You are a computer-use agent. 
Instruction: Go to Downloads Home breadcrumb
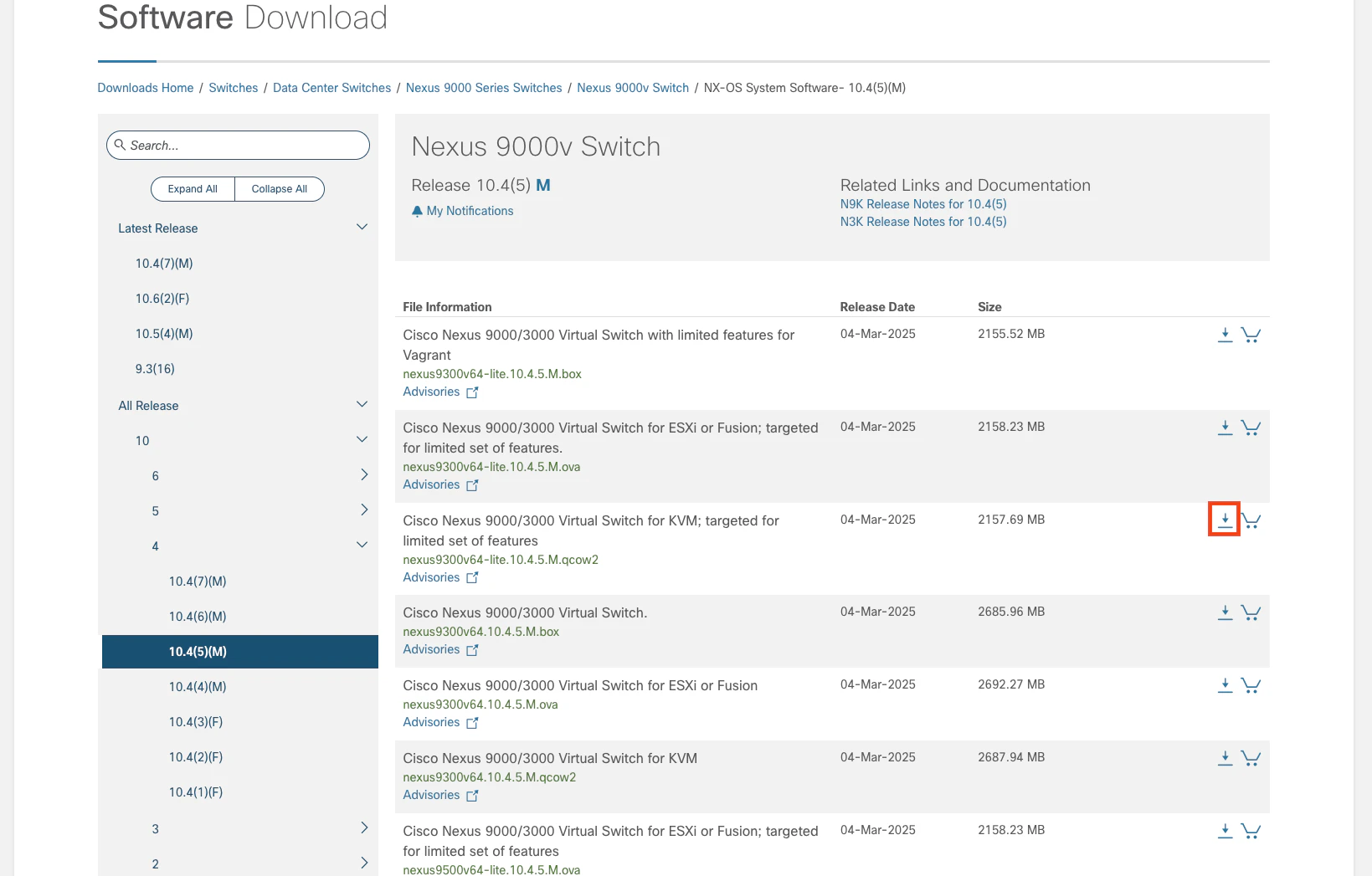pyautogui.click(x=146, y=88)
